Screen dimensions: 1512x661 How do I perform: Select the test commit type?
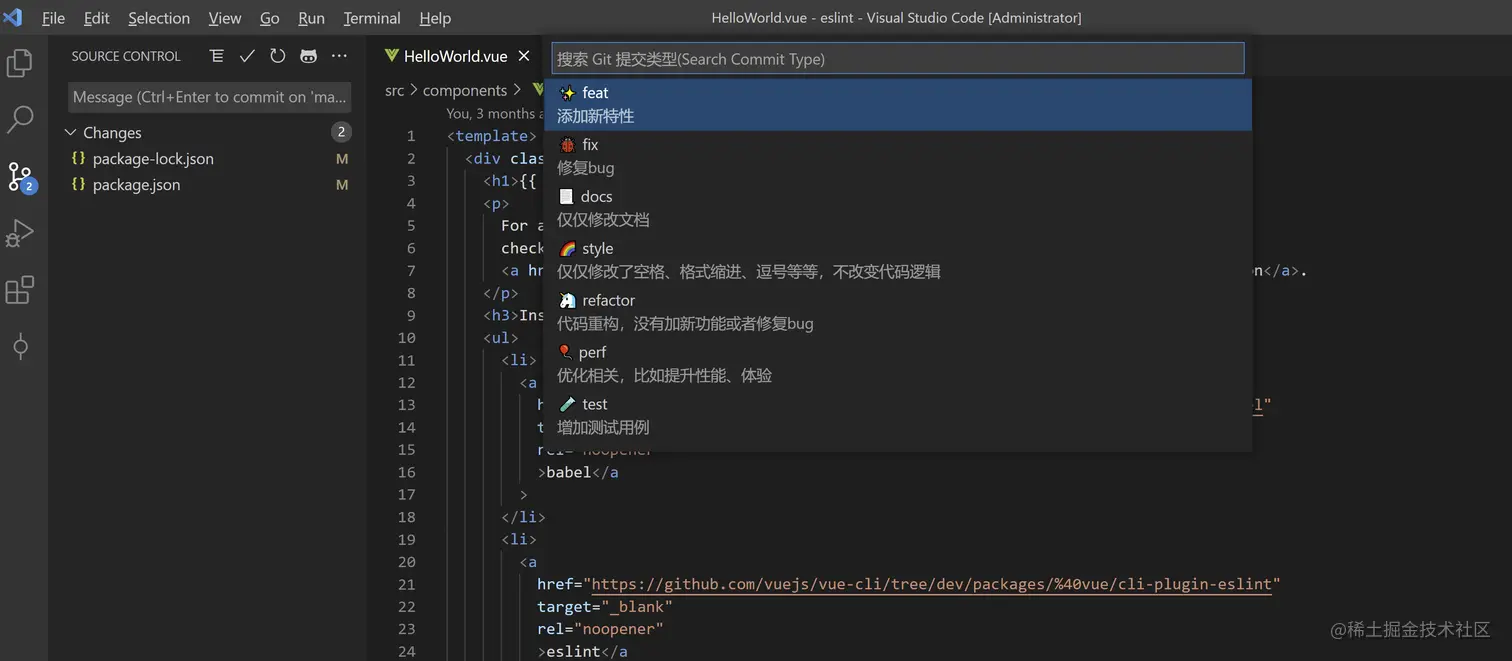[898, 417]
